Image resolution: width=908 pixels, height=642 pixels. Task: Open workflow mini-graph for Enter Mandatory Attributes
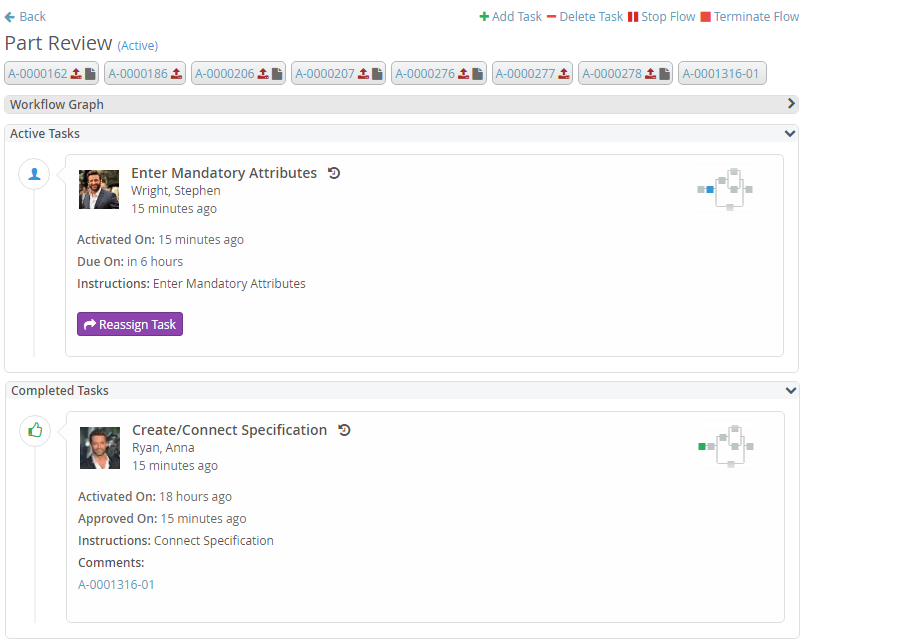point(725,189)
